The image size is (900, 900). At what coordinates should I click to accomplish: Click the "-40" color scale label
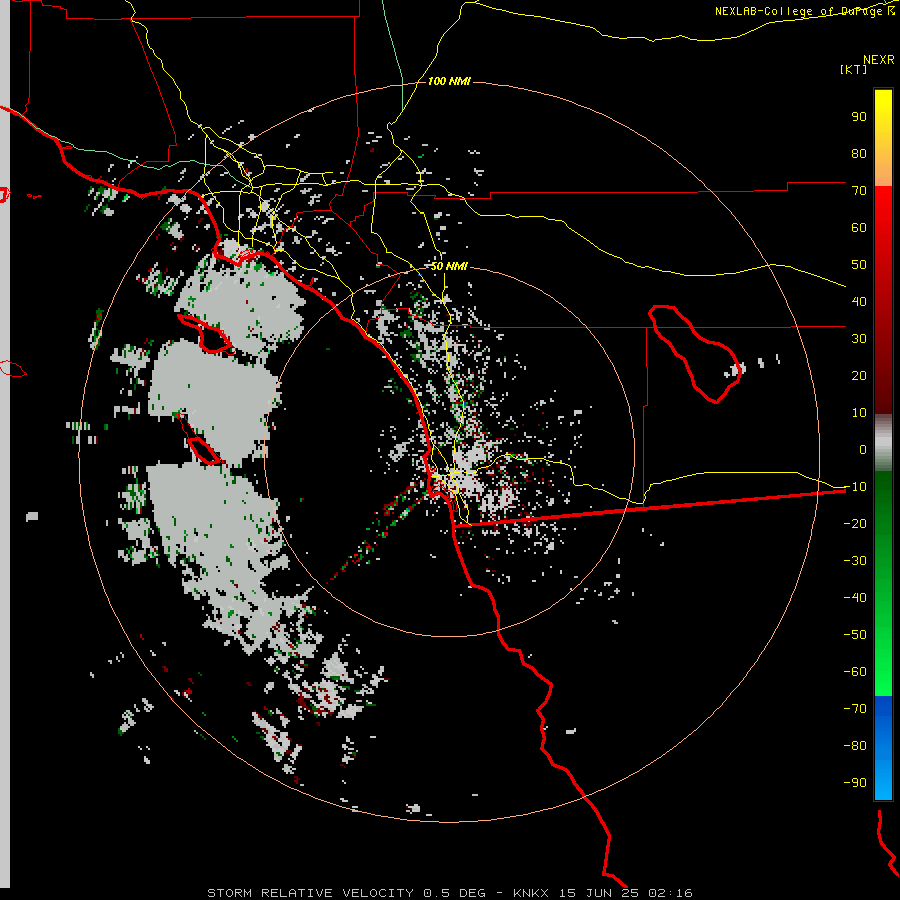click(x=855, y=598)
